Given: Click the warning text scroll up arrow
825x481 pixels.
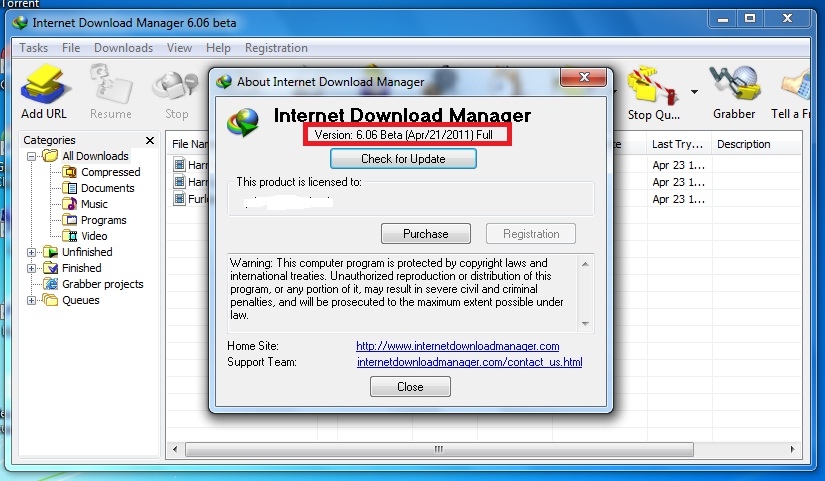Looking at the screenshot, I should [585, 264].
